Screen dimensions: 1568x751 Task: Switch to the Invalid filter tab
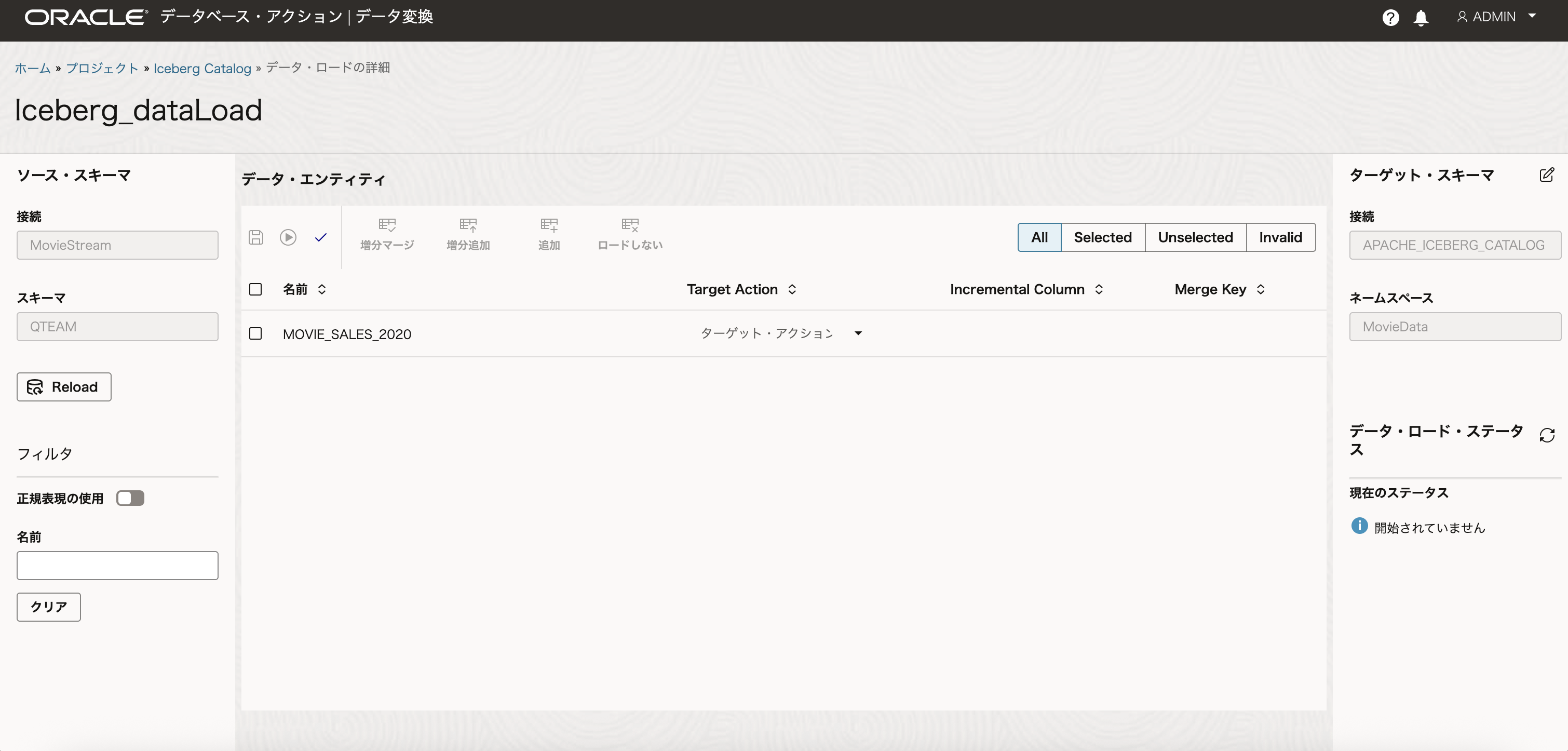pos(1280,237)
